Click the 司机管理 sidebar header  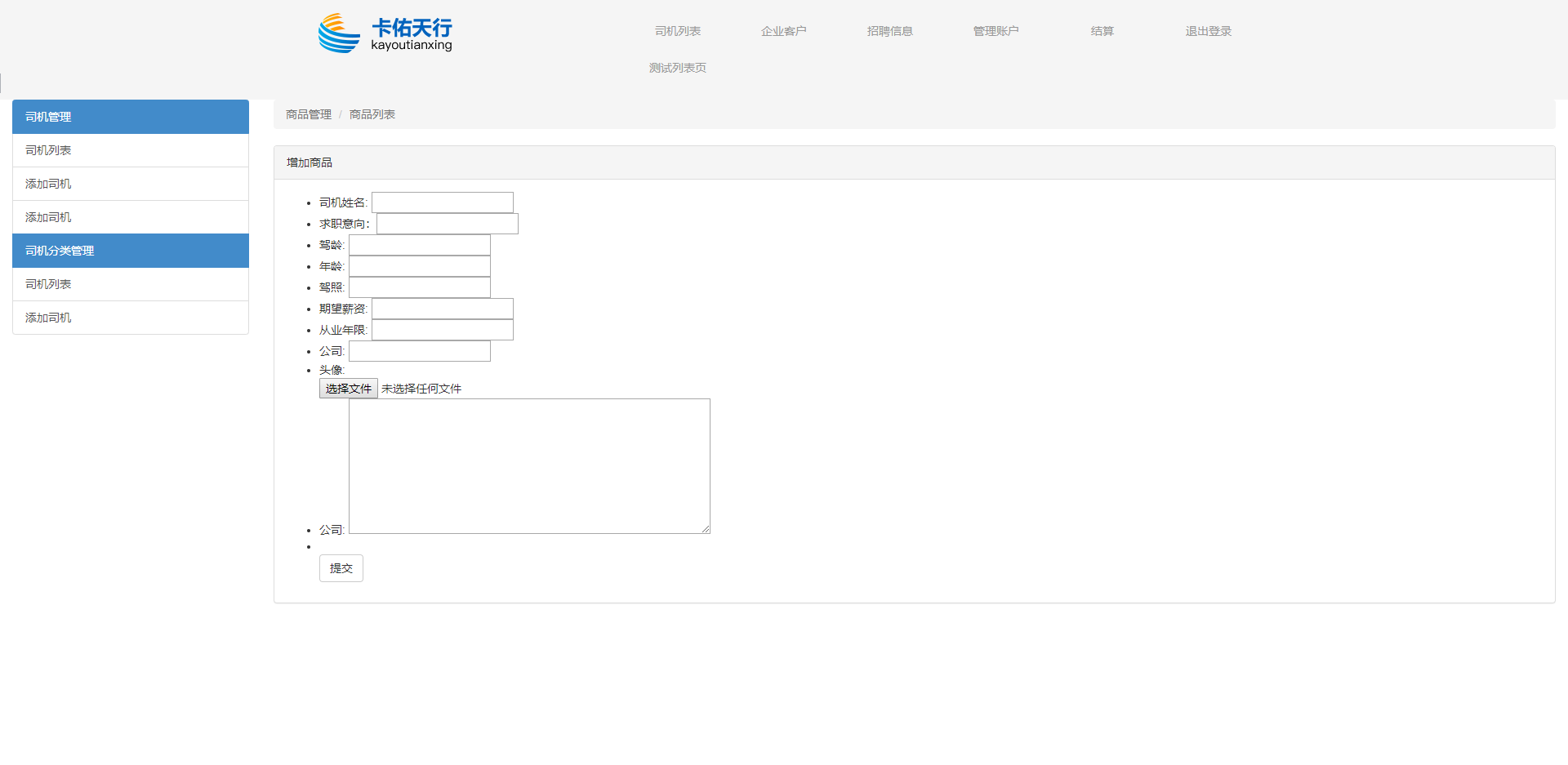coord(131,117)
